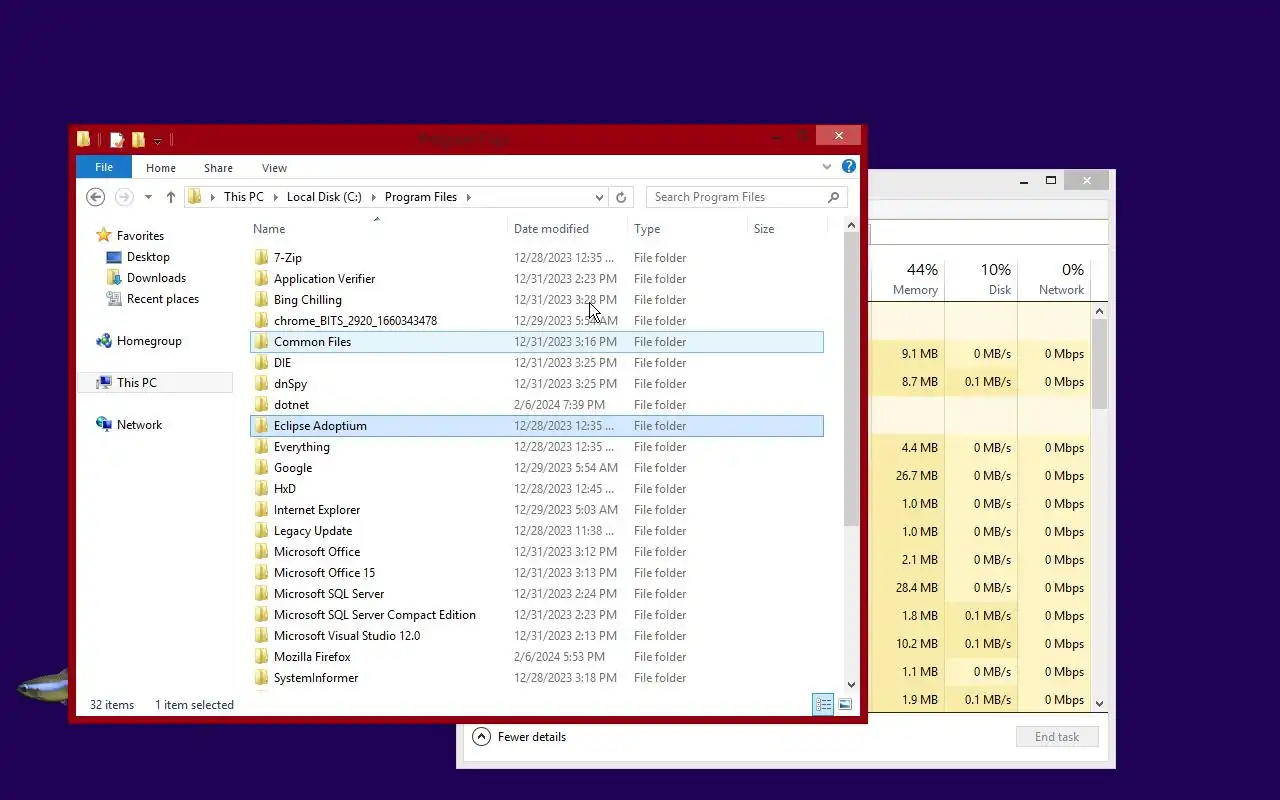The width and height of the screenshot is (1280, 800).
Task: Switch to the View ribbon tab
Action: 274,168
